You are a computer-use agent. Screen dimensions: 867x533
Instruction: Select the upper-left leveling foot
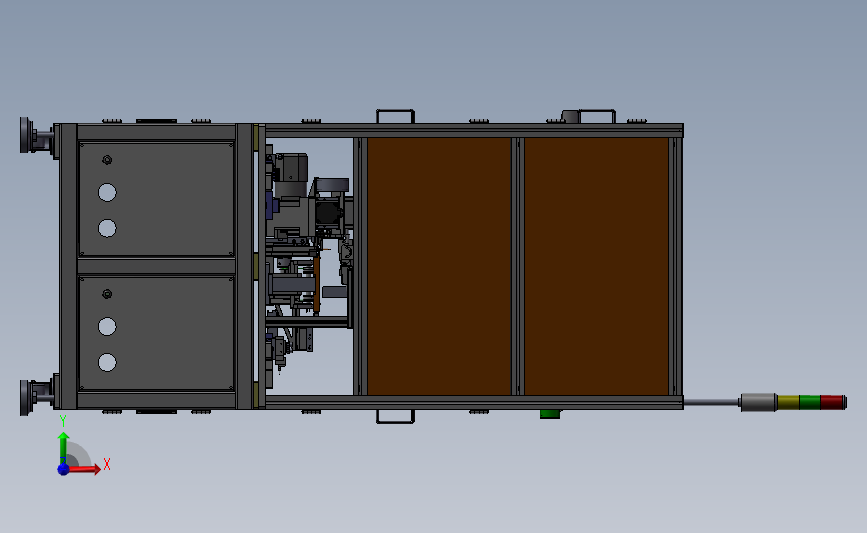point(36,135)
